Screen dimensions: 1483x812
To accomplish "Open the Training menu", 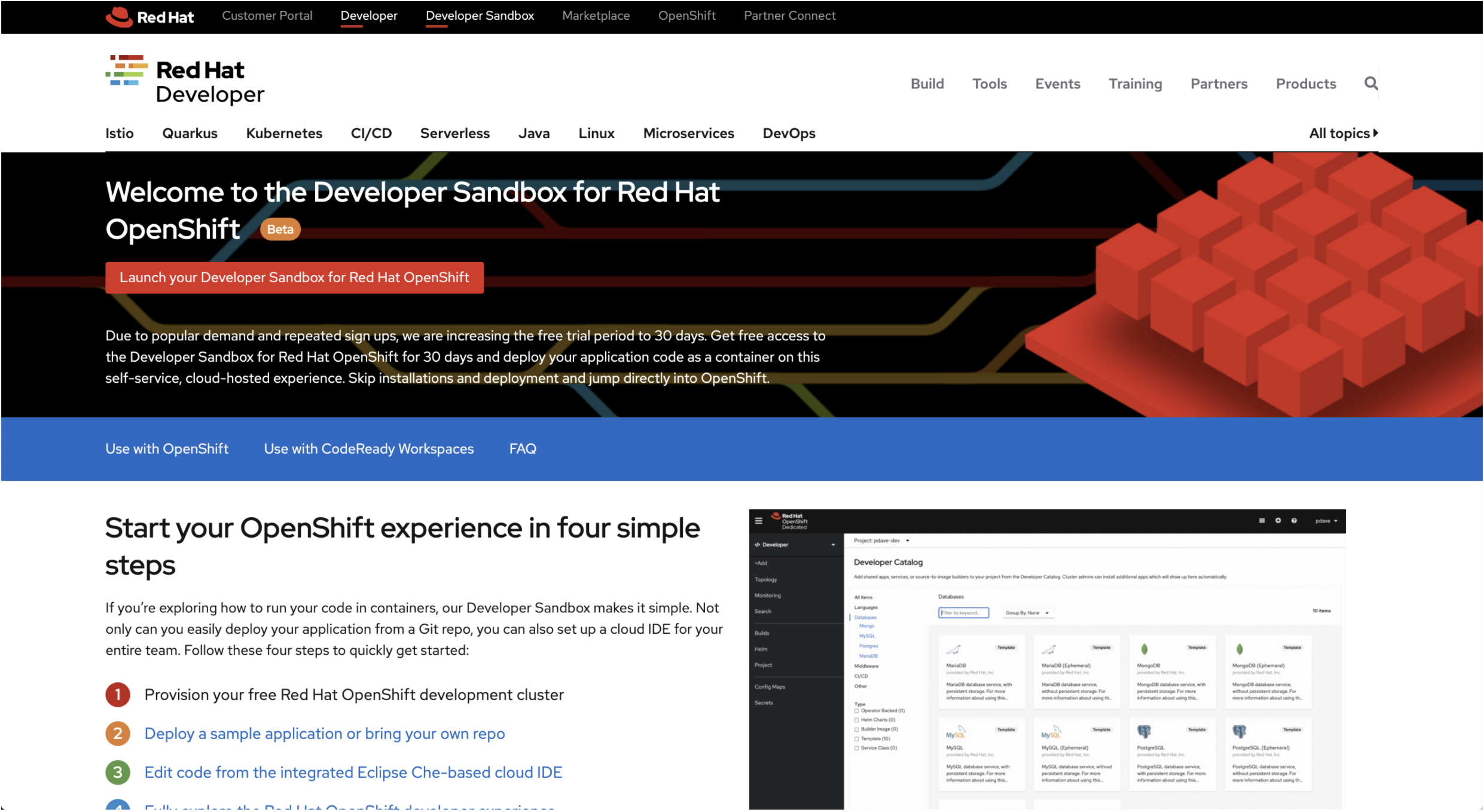I will pos(1135,84).
